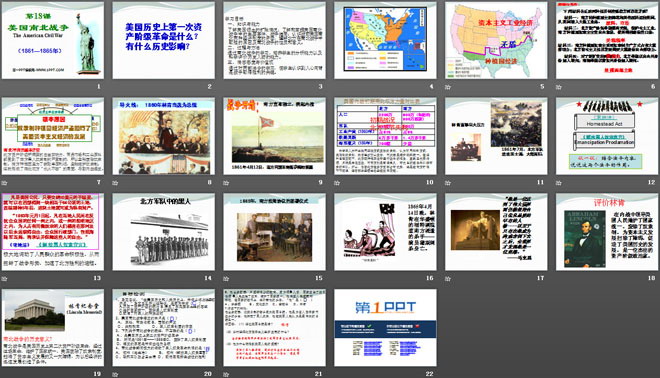Select the Abraham Lincoln portrait slide 18
The width and height of the screenshot is (660, 378).
[x=607, y=232]
